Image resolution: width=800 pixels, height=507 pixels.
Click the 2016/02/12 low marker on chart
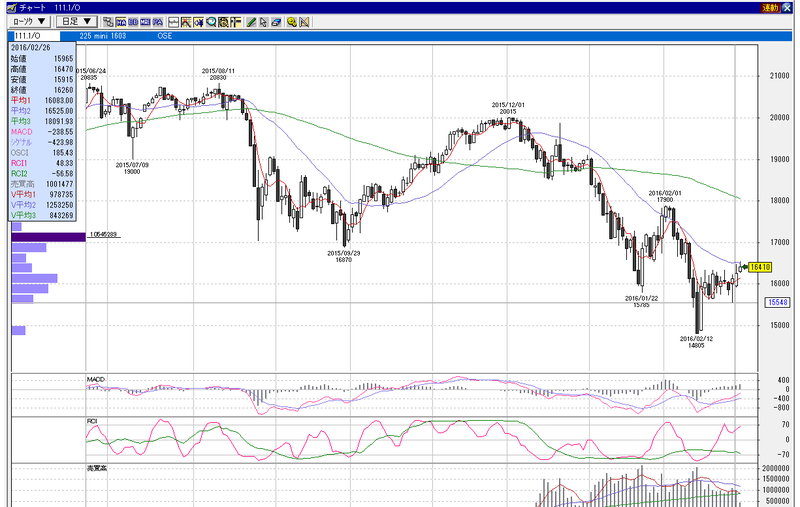[x=696, y=342]
